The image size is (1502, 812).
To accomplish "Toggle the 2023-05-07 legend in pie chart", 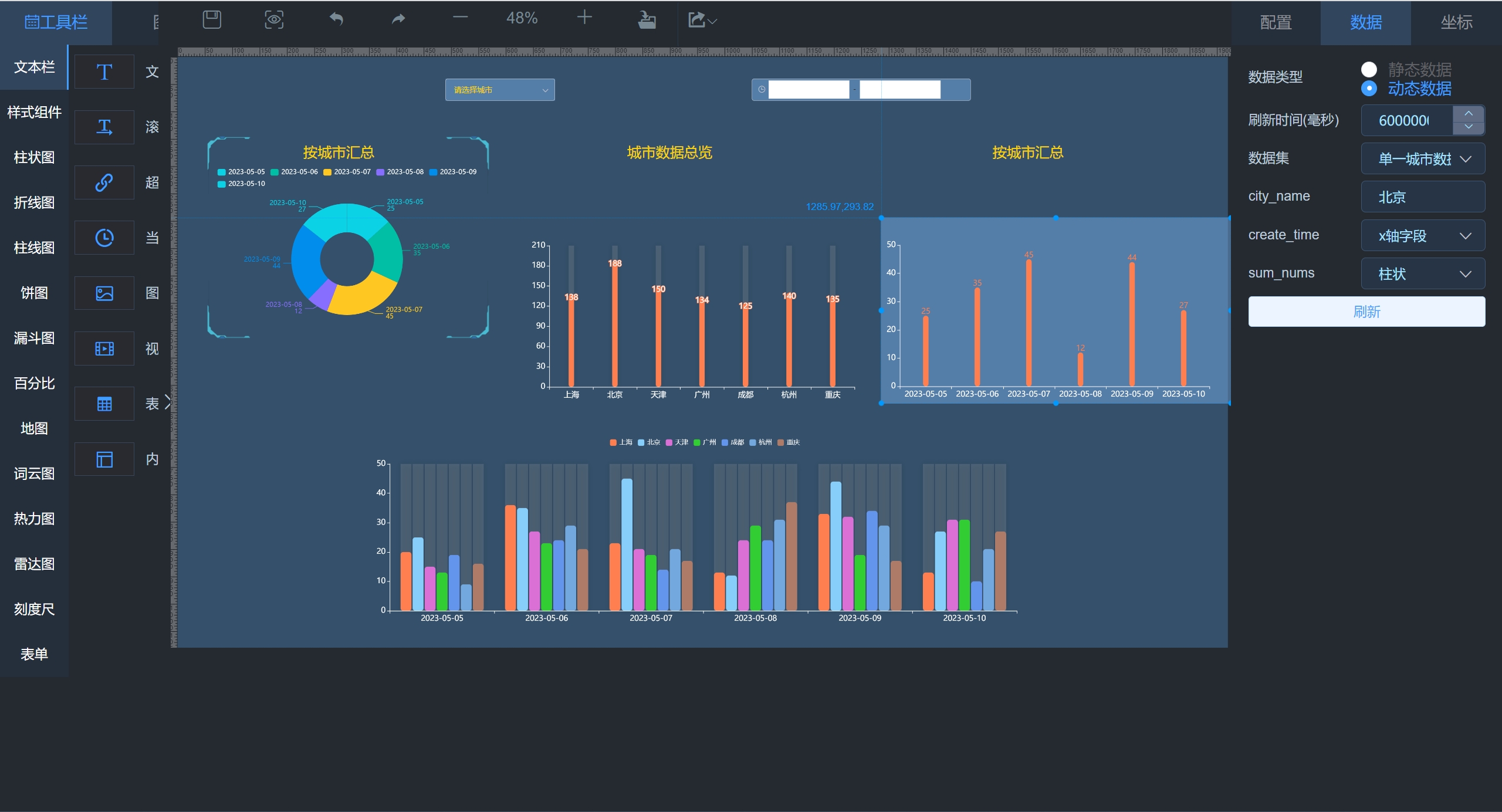I will point(347,172).
